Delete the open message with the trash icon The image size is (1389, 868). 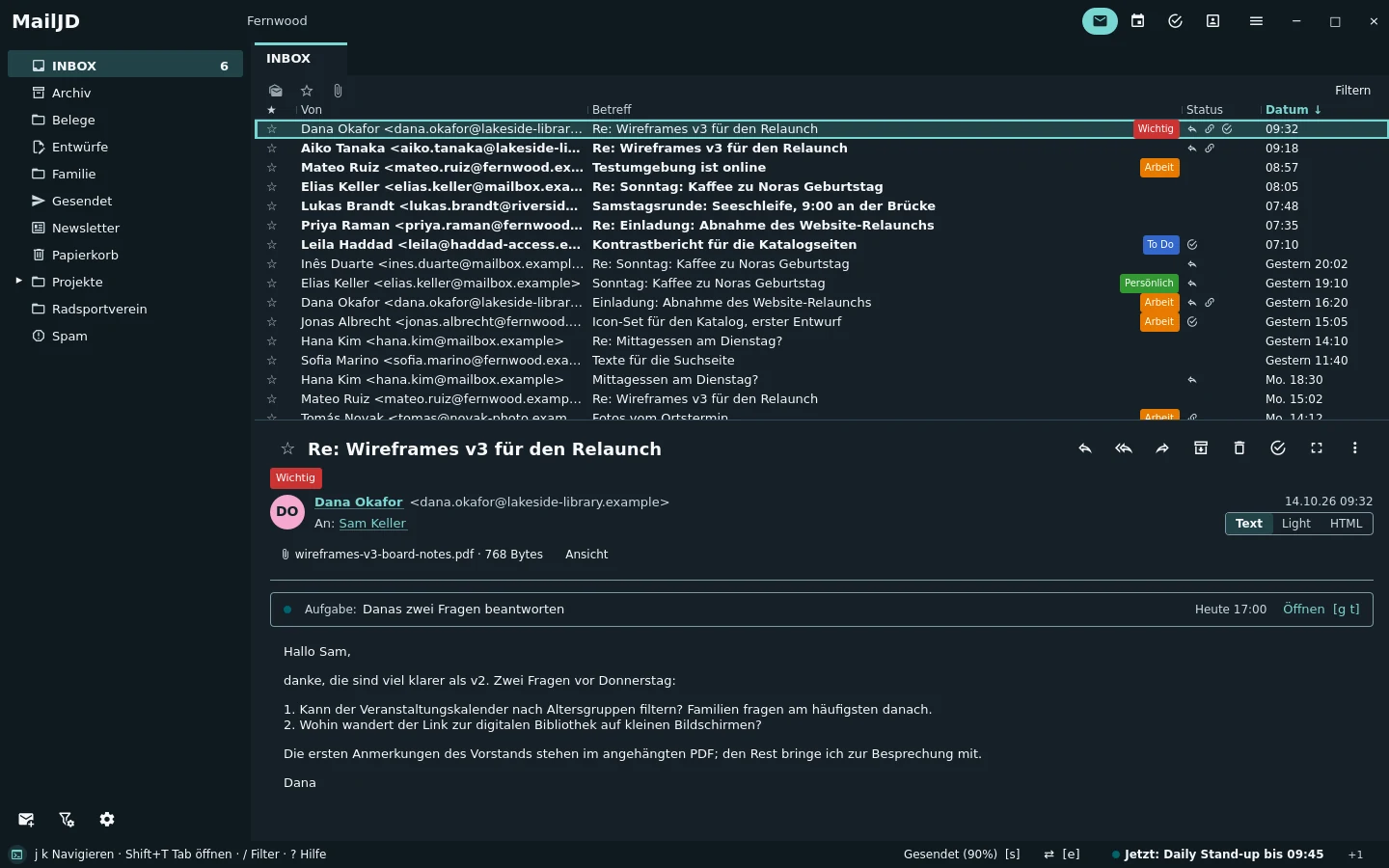(x=1239, y=448)
